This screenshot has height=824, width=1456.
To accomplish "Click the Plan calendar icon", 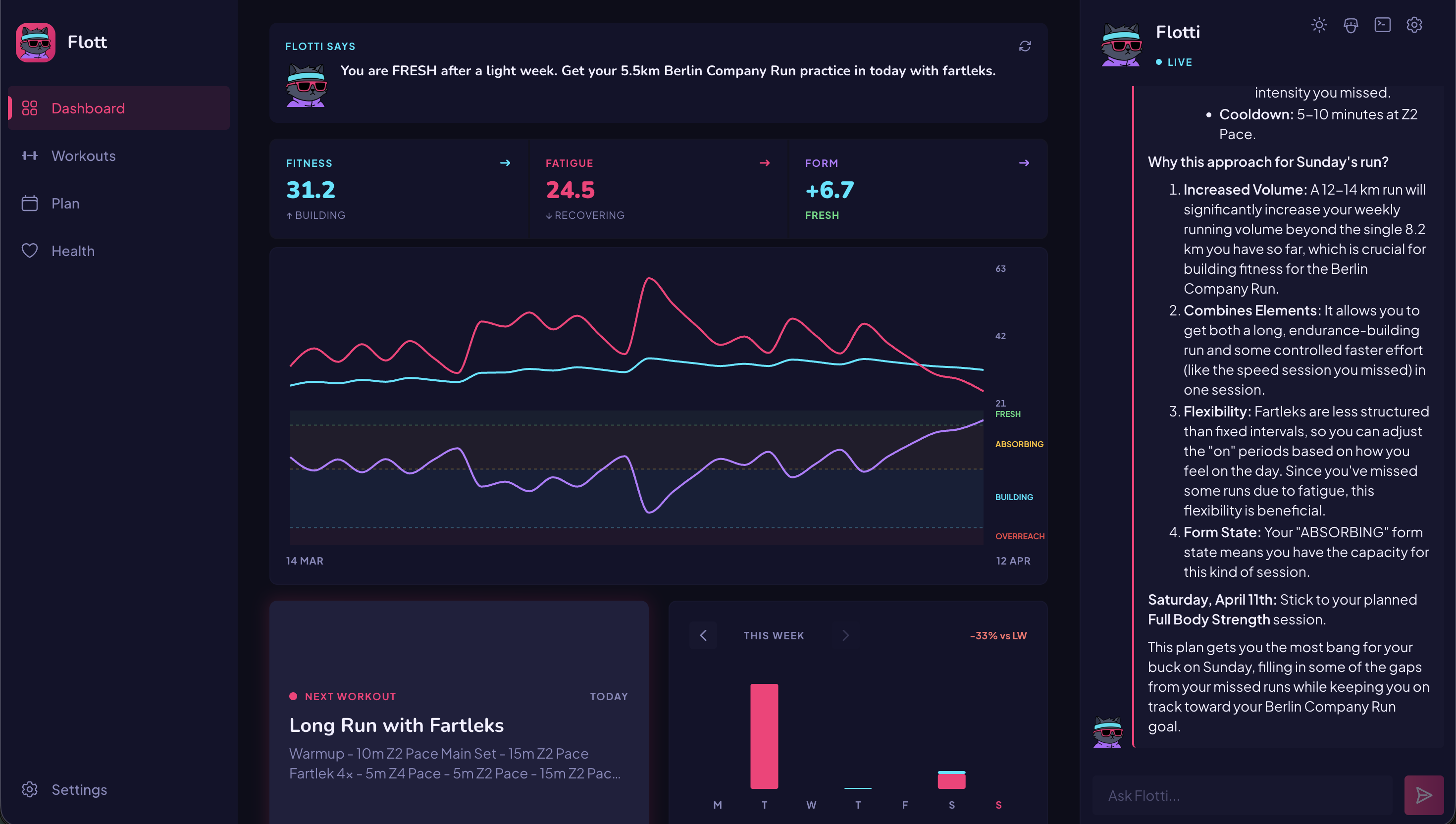I will 29,203.
